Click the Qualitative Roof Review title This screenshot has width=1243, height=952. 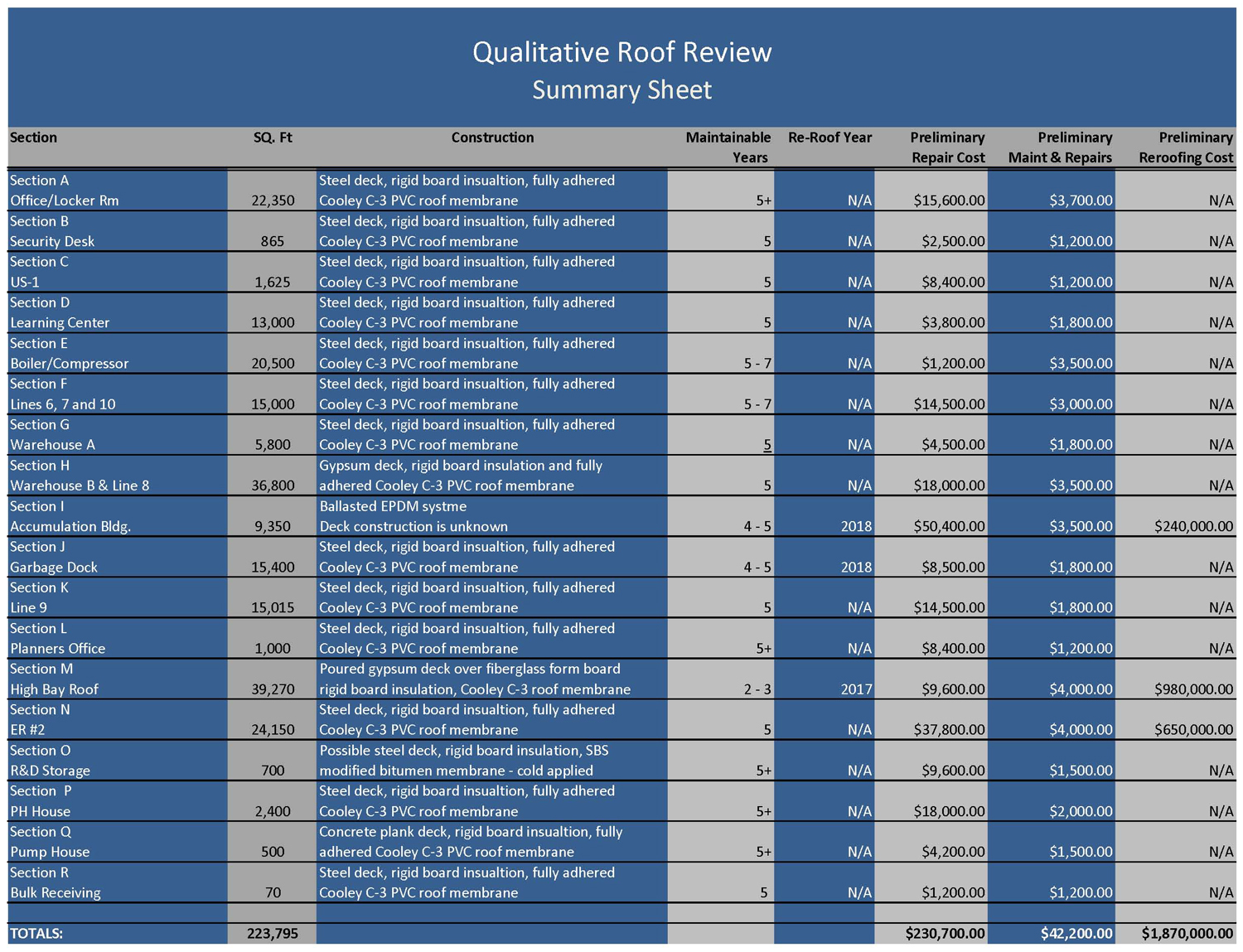coord(621,52)
